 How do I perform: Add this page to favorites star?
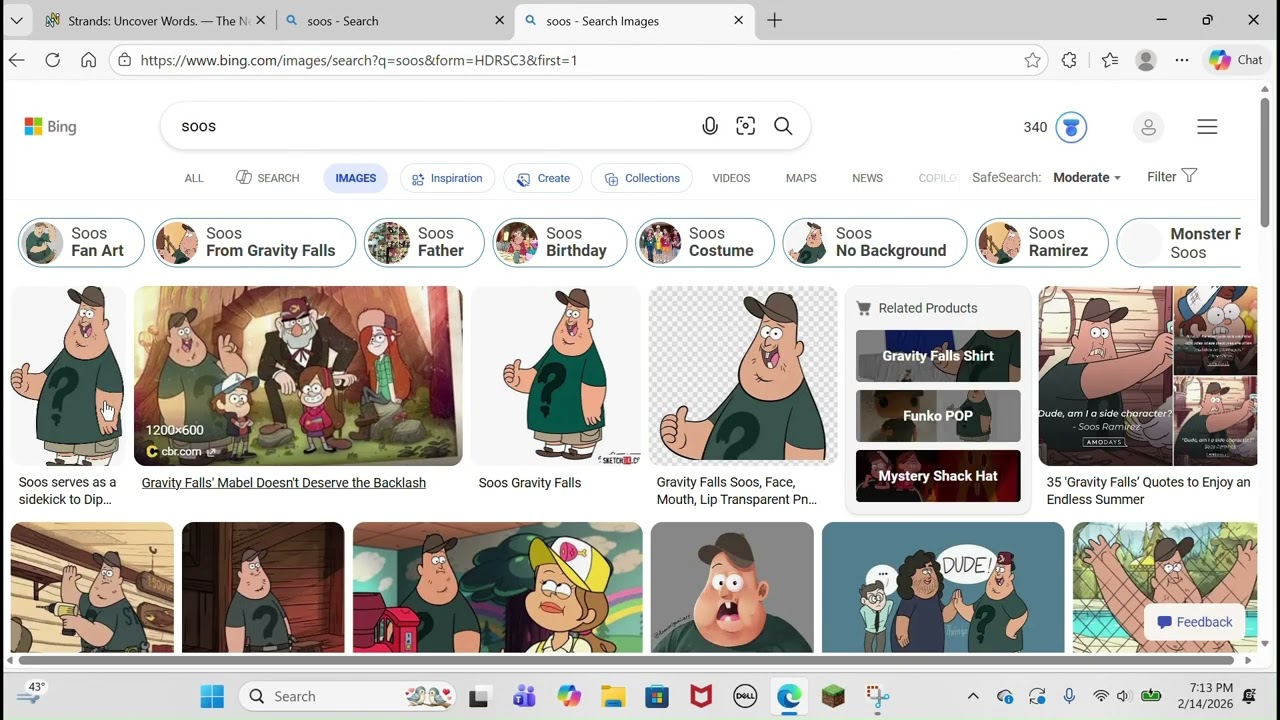click(x=1033, y=60)
